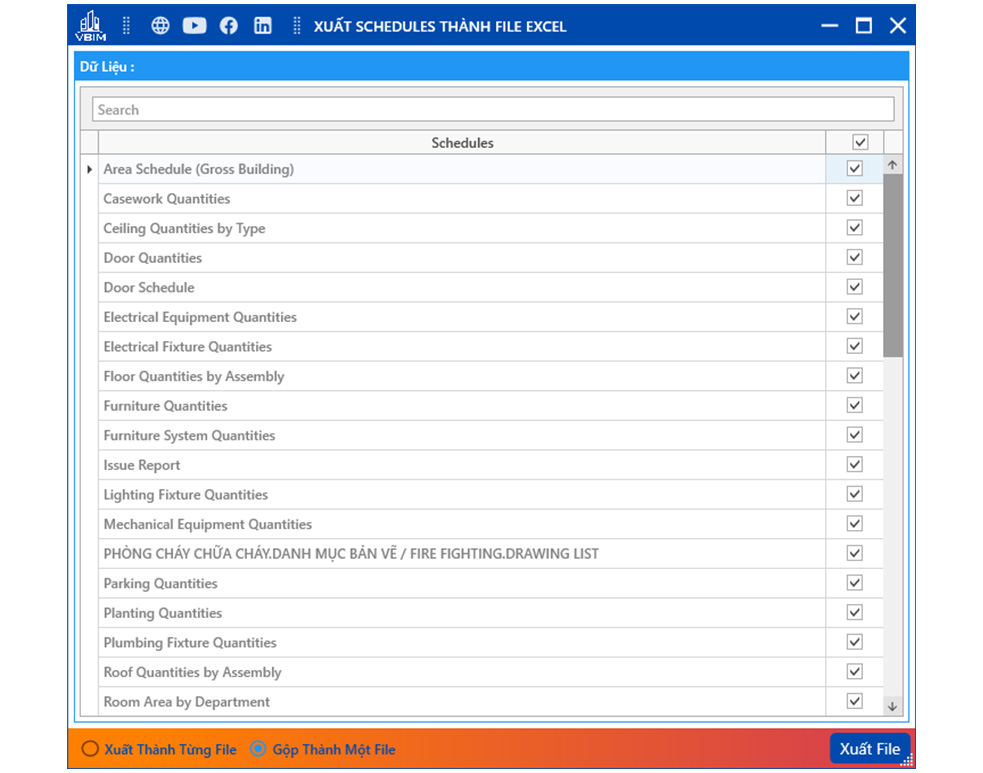Click the maximize window icon
The image size is (983, 773).
[x=863, y=26]
